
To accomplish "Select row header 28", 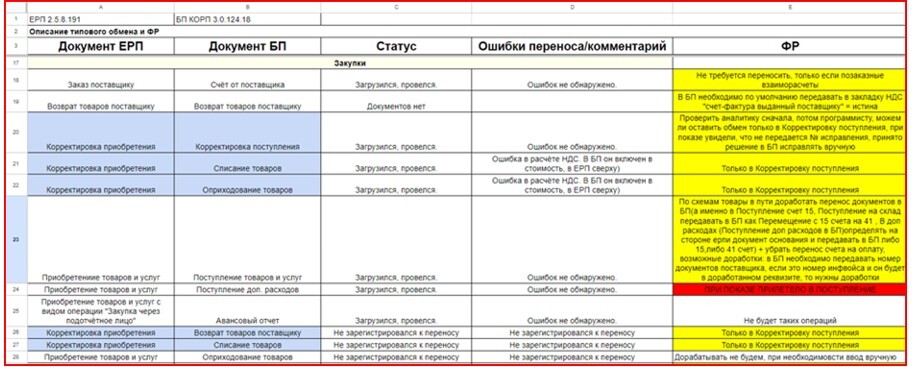I will click(x=15, y=356).
